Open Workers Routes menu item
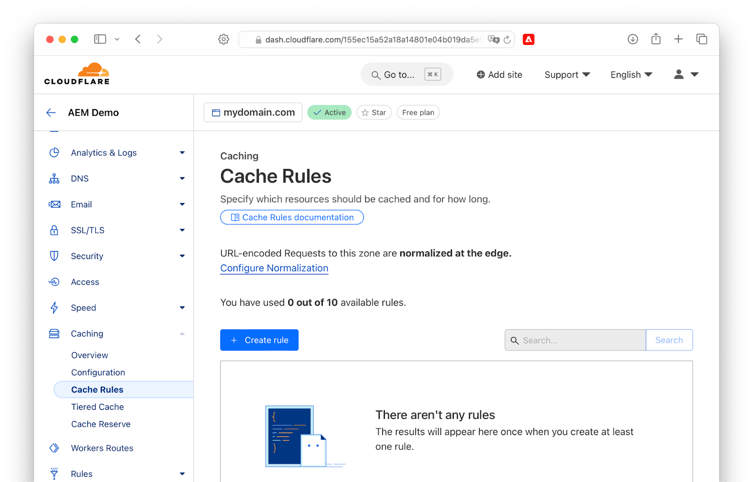Image resolution: width=750 pixels, height=482 pixels. tap(102, 448)
